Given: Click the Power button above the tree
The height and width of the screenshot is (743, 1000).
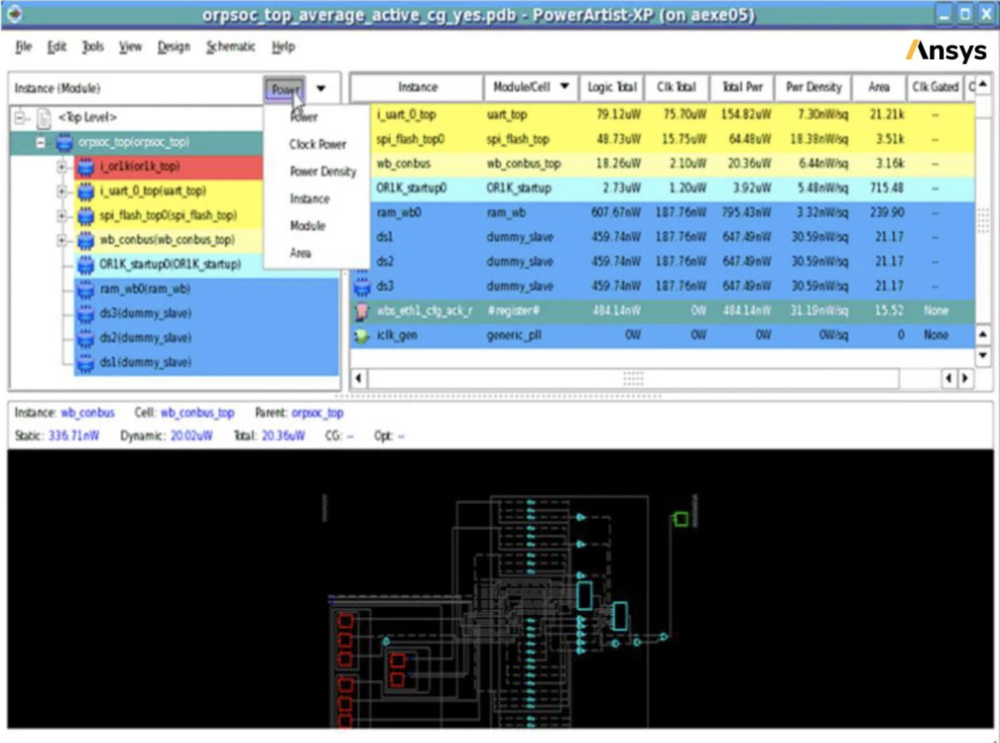Looking at the screenshot, I should click(x=286, y=88).
